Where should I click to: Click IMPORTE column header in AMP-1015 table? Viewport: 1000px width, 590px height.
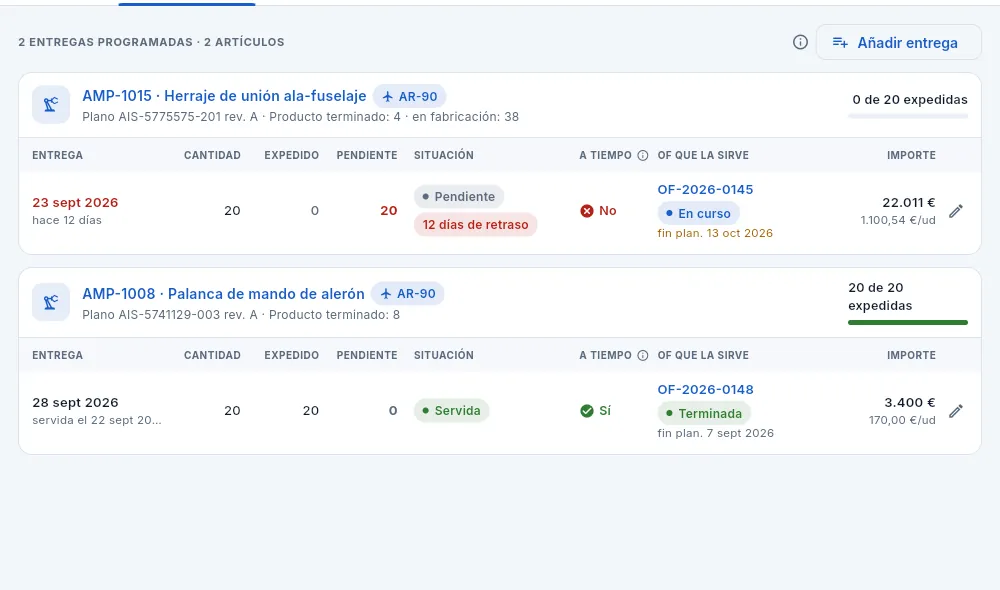pyautogui.click(x=911, y=155)
